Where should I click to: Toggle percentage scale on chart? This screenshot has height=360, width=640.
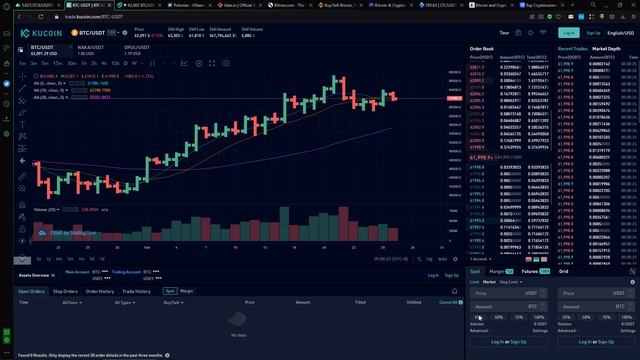point(419,259)
